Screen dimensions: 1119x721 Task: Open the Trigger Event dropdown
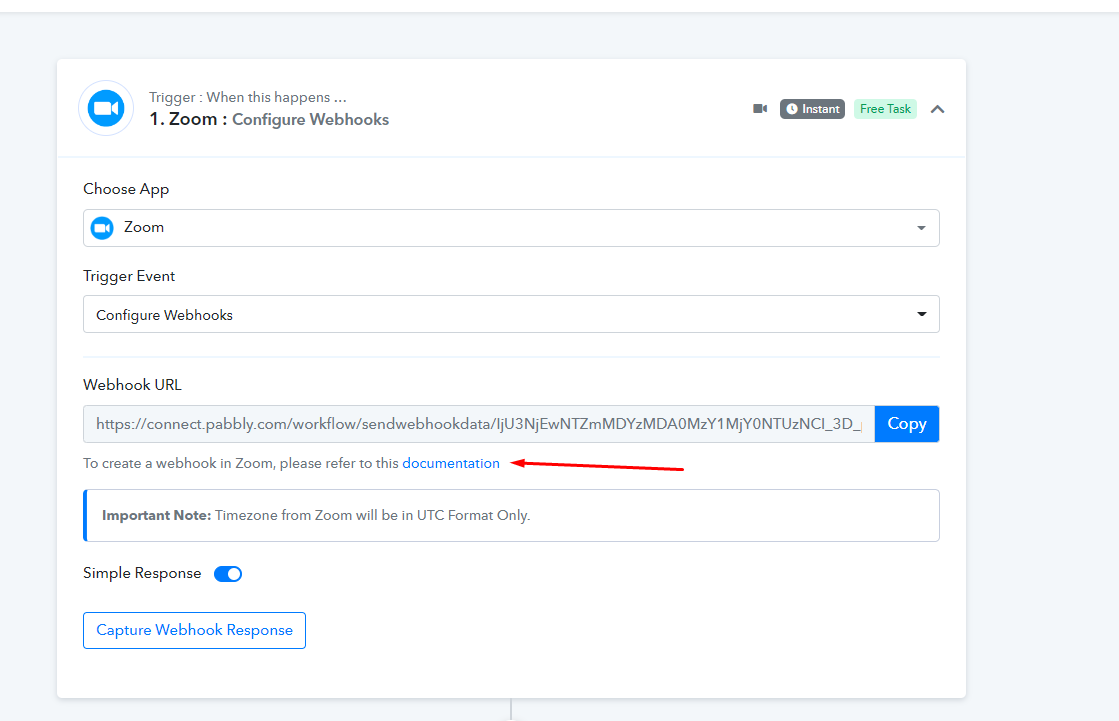pos(511,314)
